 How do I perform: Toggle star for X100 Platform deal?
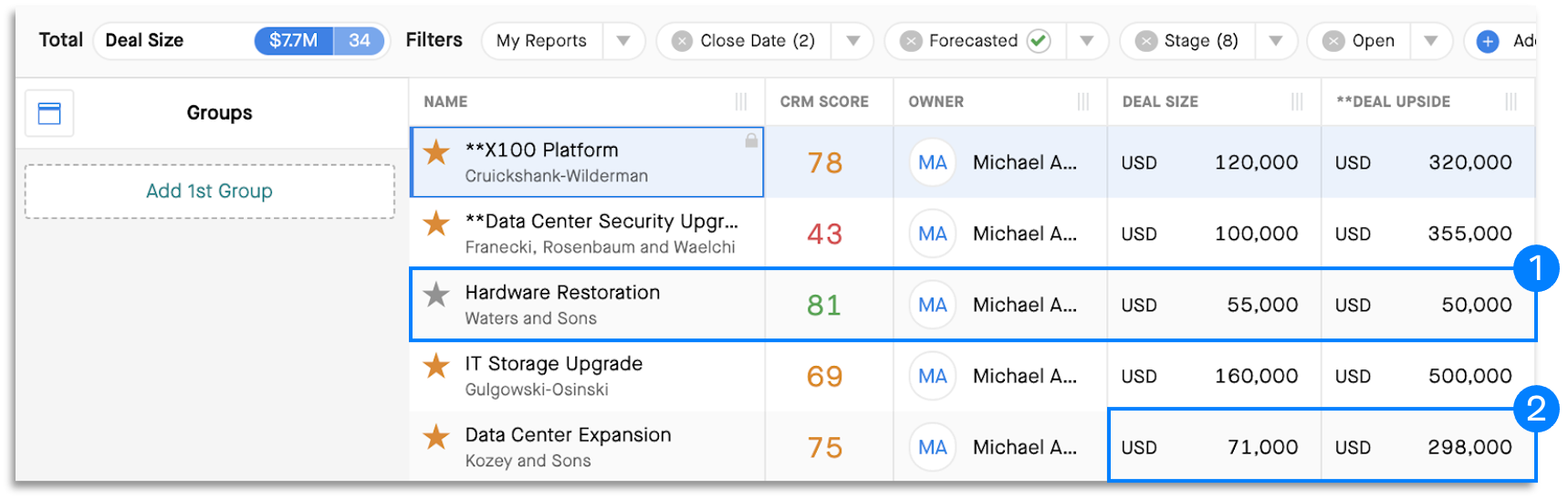(436, 151)
